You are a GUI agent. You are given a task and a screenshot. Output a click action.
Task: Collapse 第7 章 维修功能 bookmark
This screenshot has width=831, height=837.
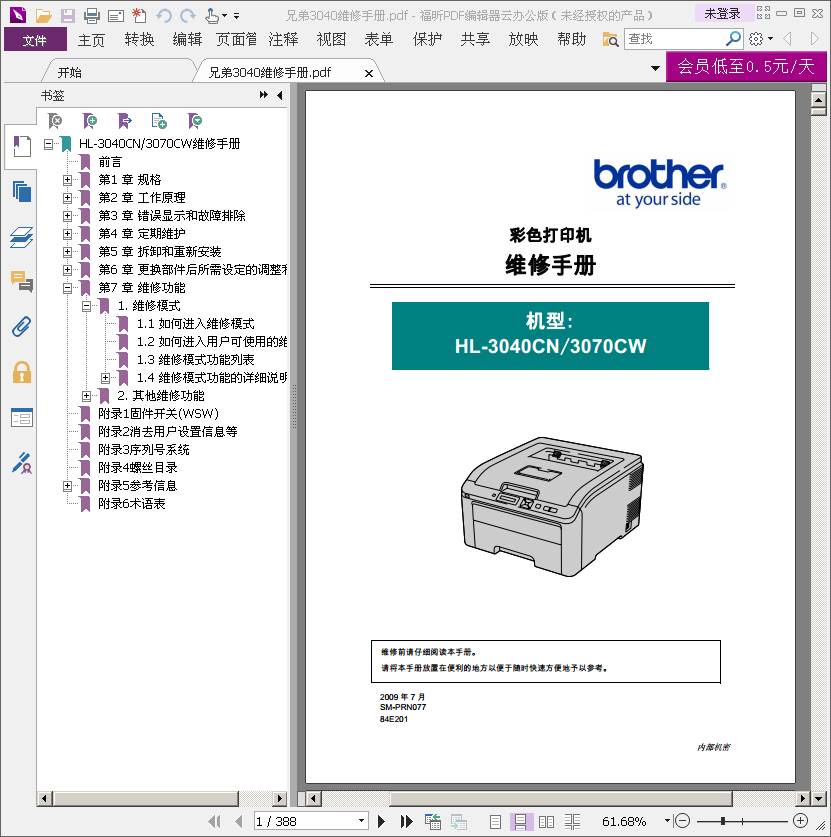pyautogui.click(x=67, y=288)
